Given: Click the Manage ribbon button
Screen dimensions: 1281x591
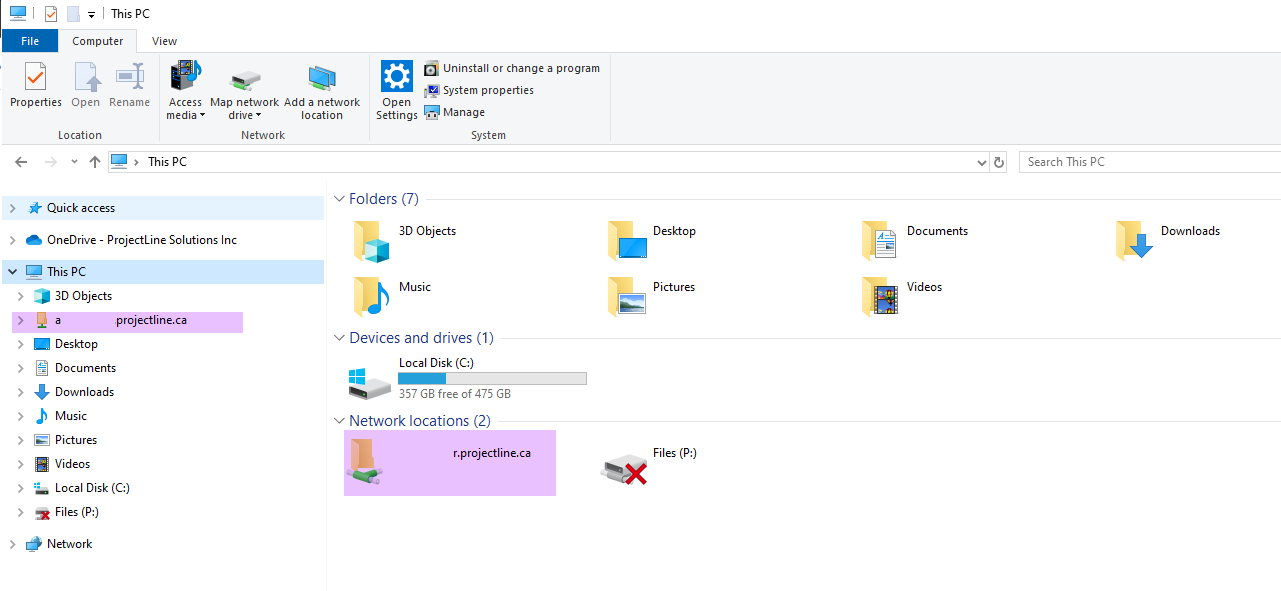Looking at the screenshot, I should click(455, 112).
